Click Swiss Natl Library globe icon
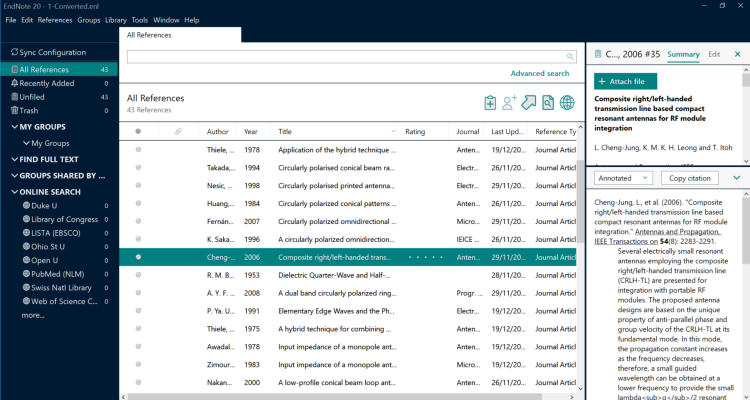Image resolution: width=750 pixels, height=400 pixels. 26,288
